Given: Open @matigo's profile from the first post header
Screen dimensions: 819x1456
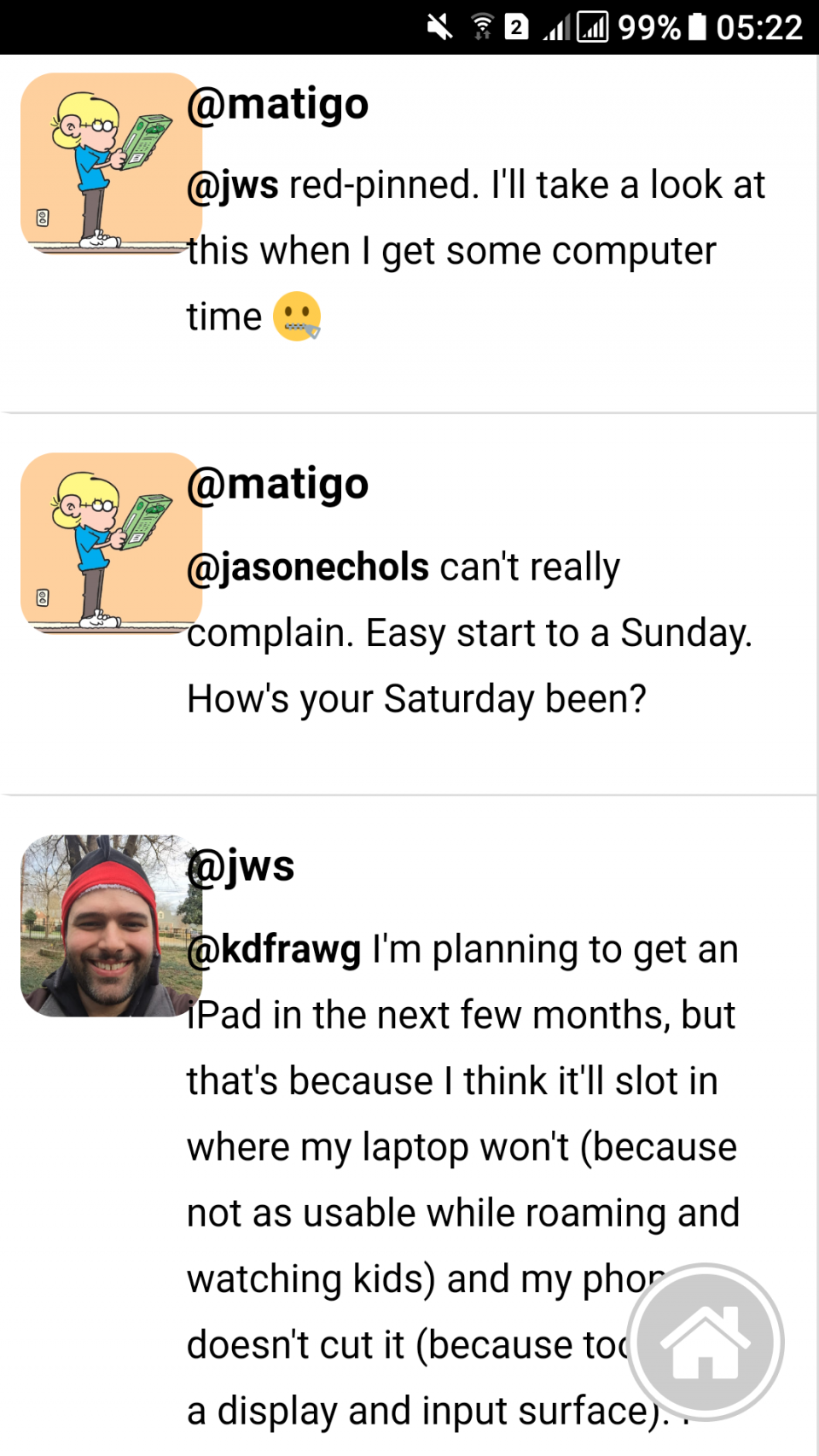Looking at the screenshot, I should click(278, 103).
